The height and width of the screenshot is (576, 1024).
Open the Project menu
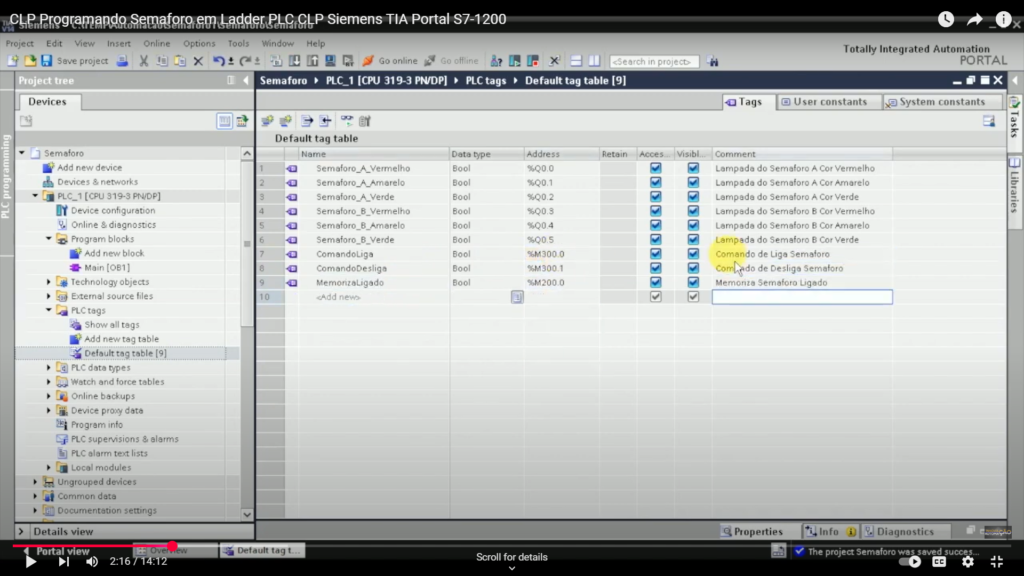pos(20,43)
